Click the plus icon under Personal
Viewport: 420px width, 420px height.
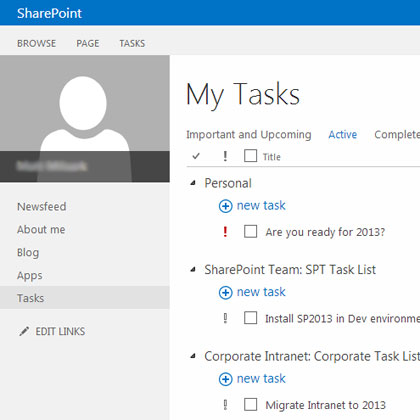(225, 206)
